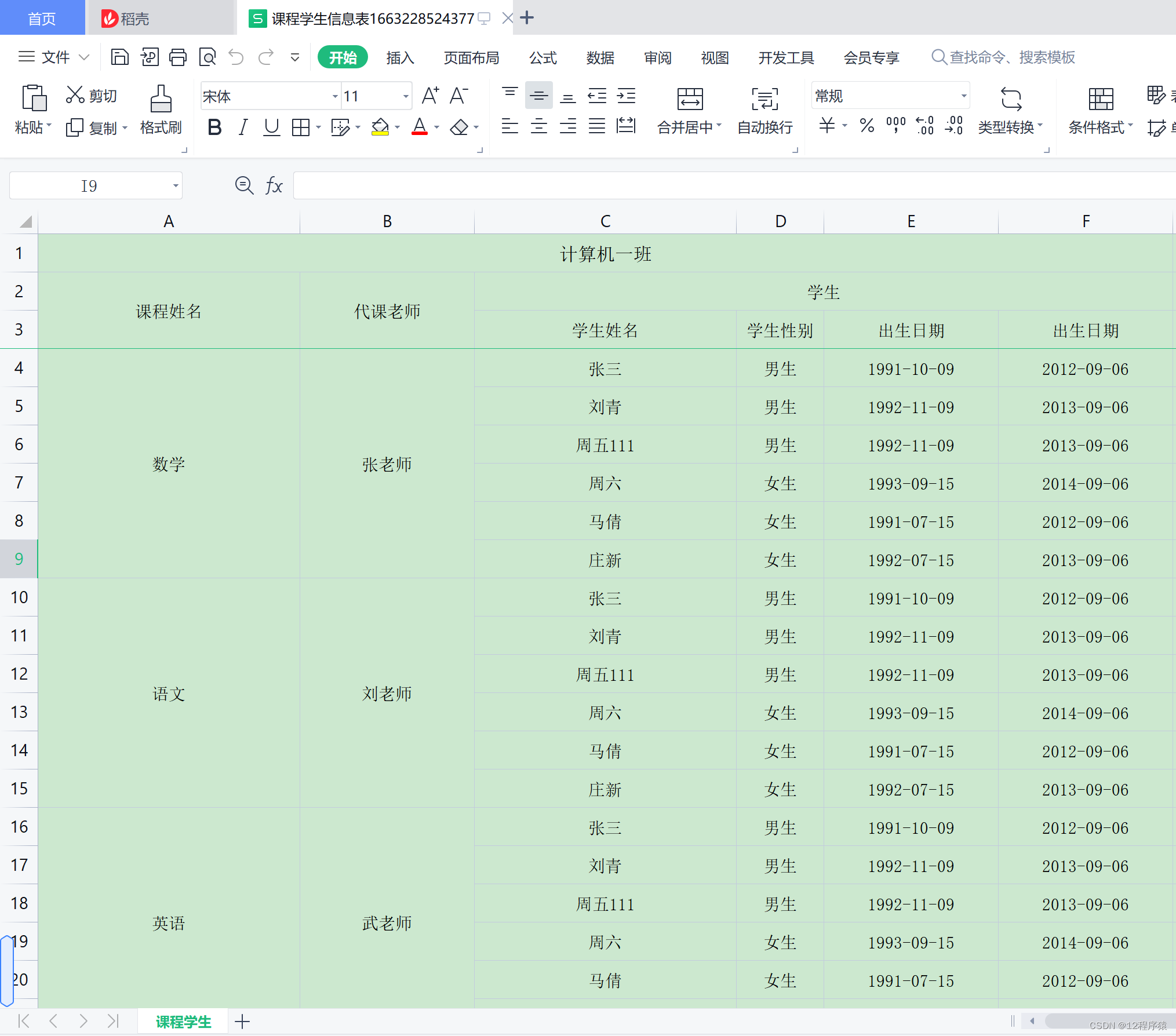Click the Save icon in quick toolbar

click(x=119, y=57)
